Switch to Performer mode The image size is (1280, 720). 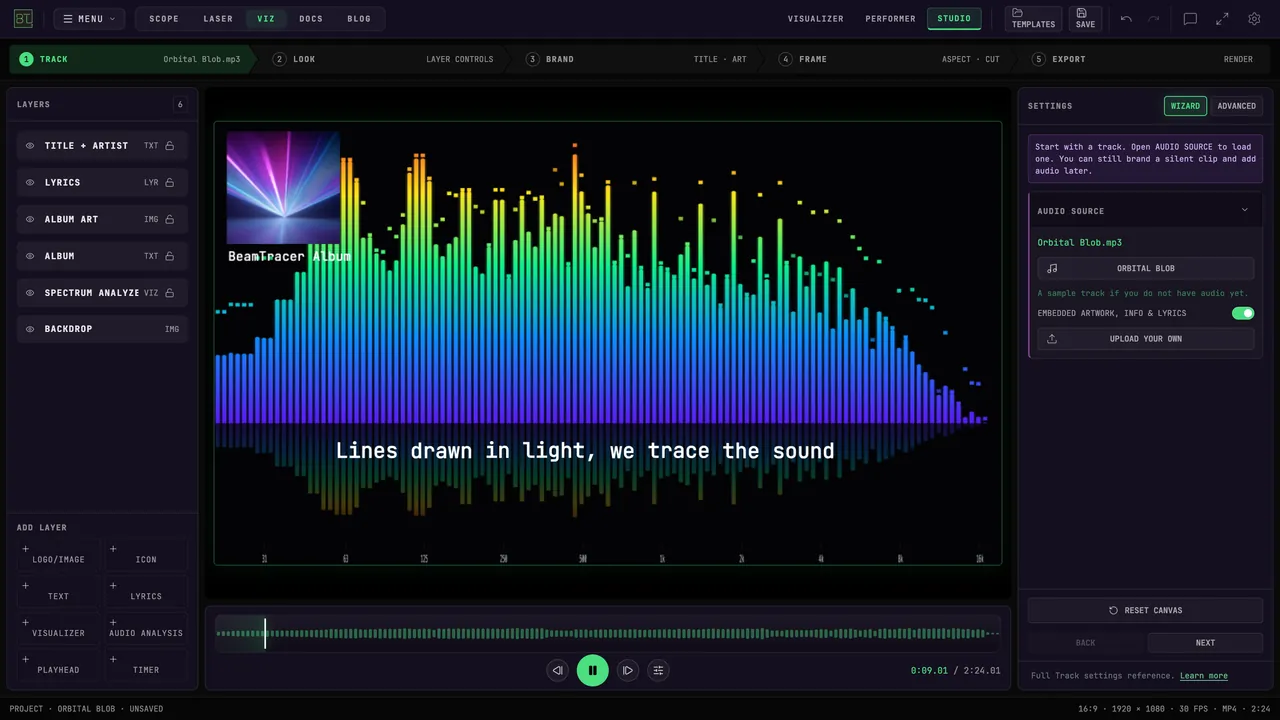pyautogui.click(x=890, y=19)
